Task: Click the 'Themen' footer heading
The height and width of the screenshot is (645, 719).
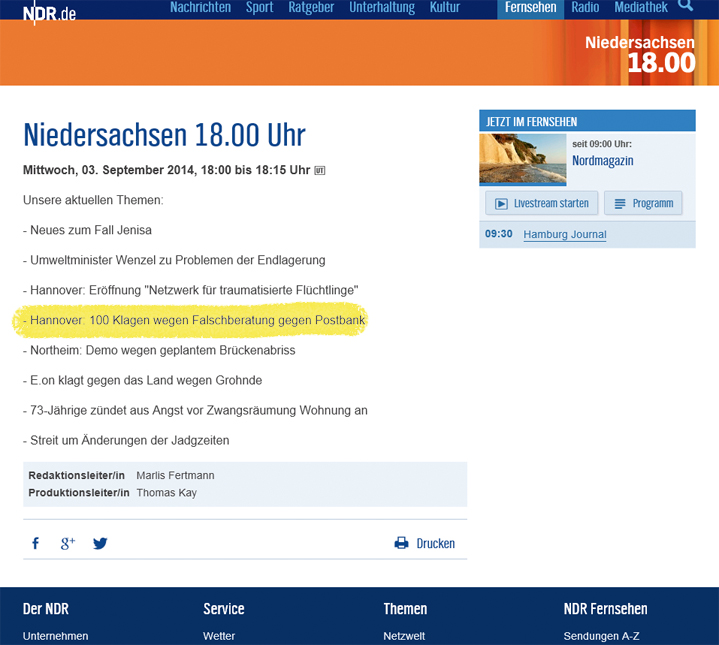Action: pyautogui.click(x=405, y=609)
